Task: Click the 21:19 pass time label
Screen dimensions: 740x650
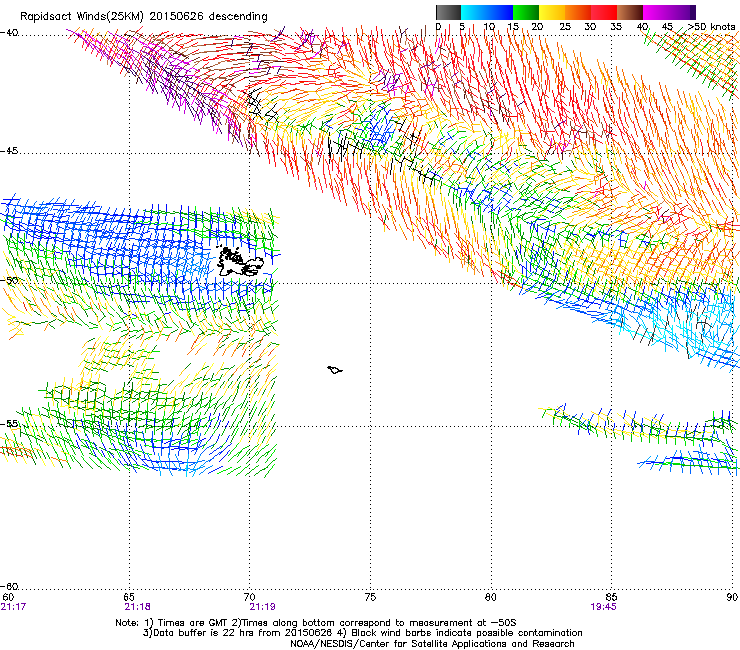Action: 262,607
